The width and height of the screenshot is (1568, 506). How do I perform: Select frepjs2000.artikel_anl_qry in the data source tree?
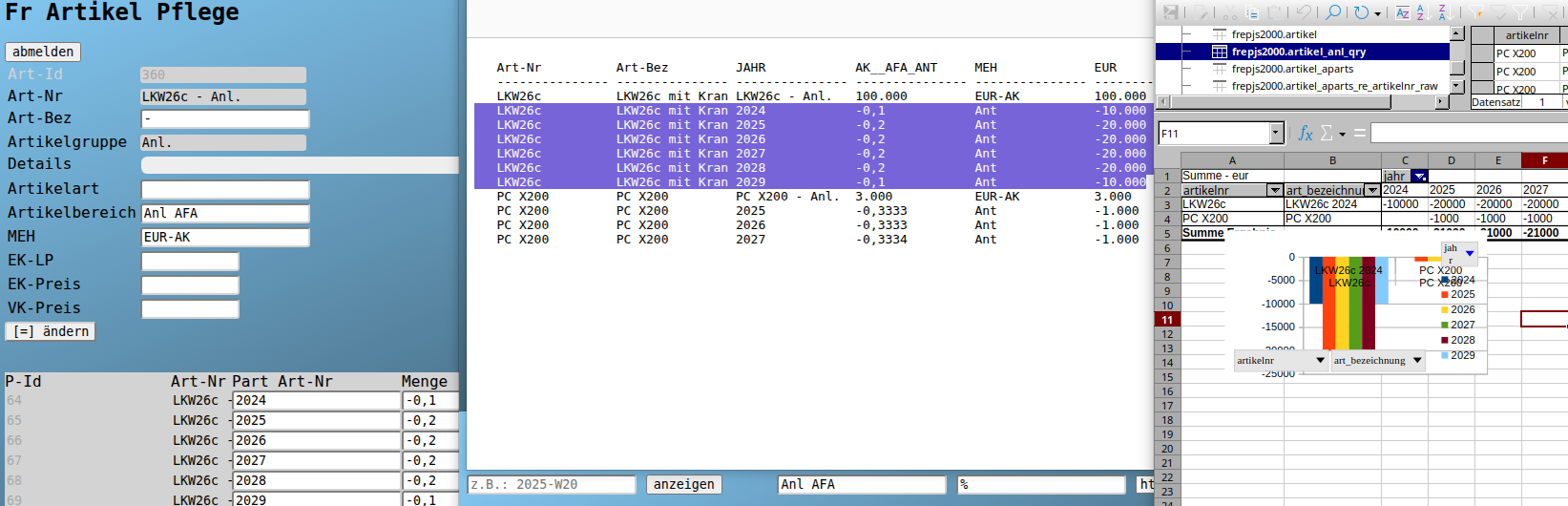coord(1299,52)
